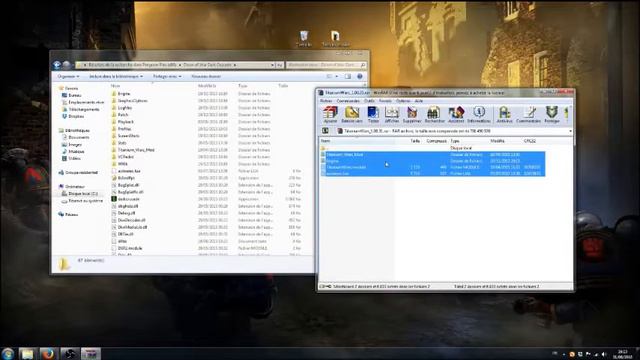Expand the WinRAR archive path dropdown
Image resolution: width=640 pixels, height=360 pixels.
coord(570,131)
